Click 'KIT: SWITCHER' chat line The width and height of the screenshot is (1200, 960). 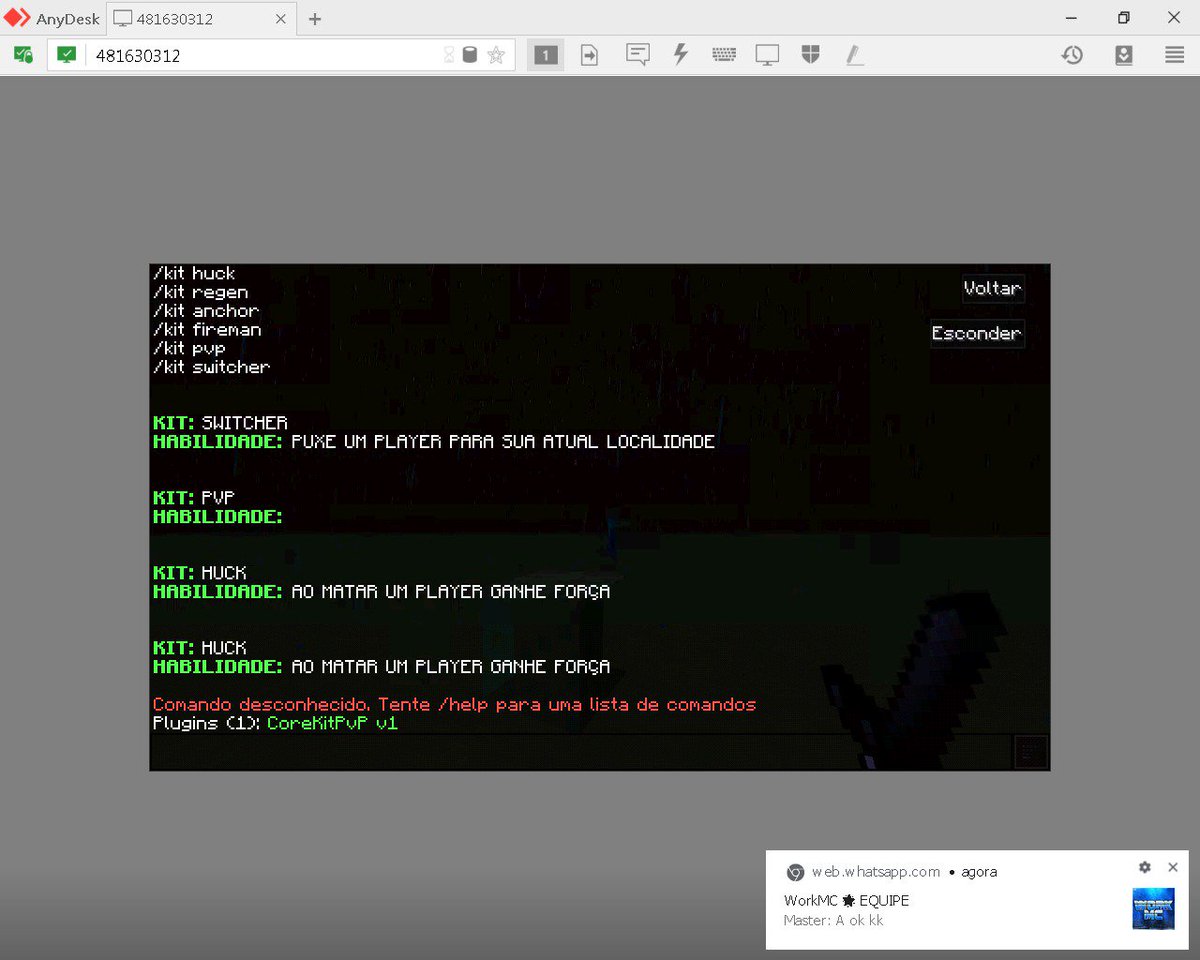[220, 423]
